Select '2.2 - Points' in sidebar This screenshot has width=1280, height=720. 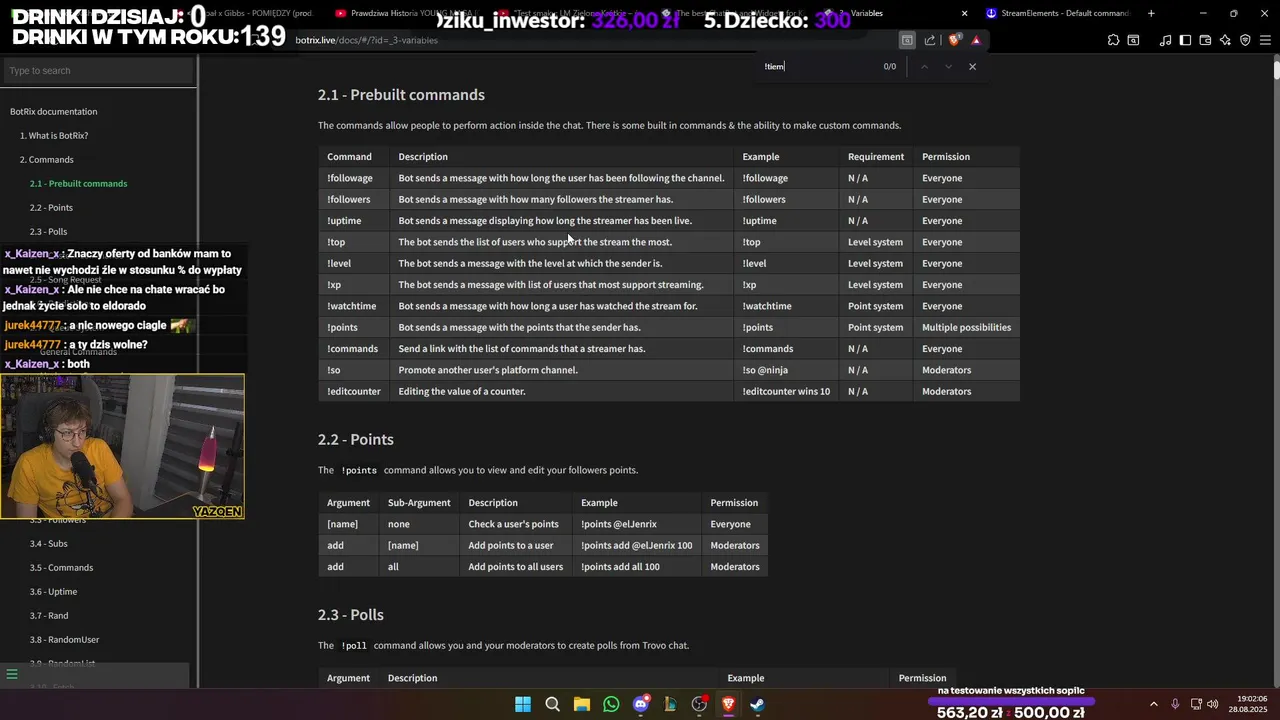coord(51,207)
